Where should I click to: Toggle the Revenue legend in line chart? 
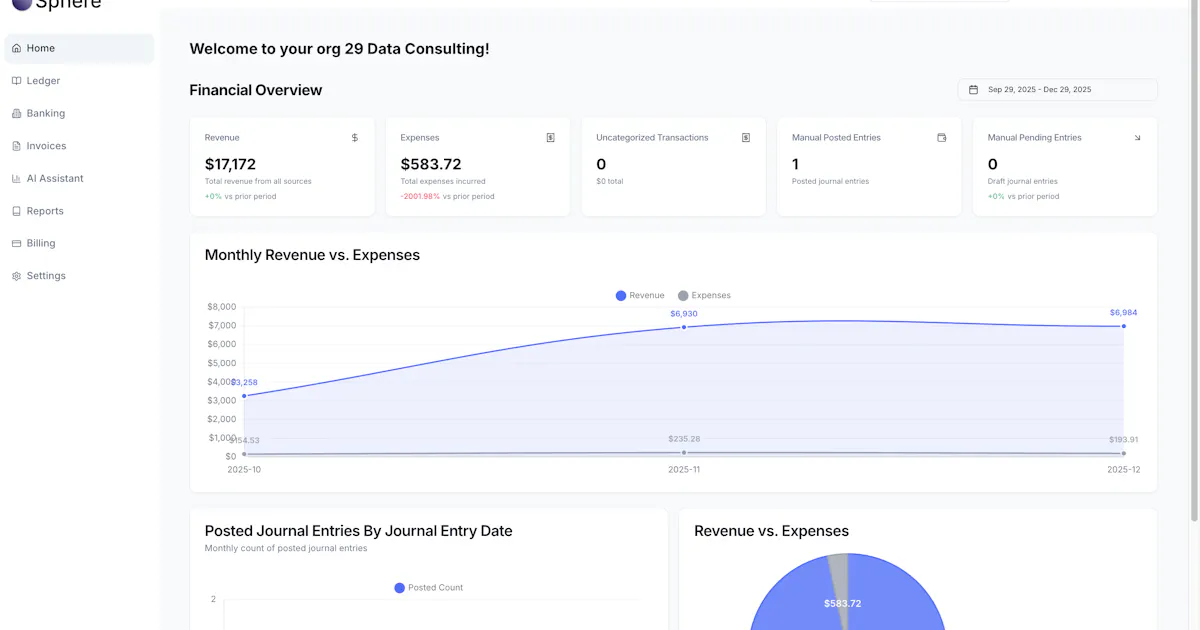[x=640, y=295]
